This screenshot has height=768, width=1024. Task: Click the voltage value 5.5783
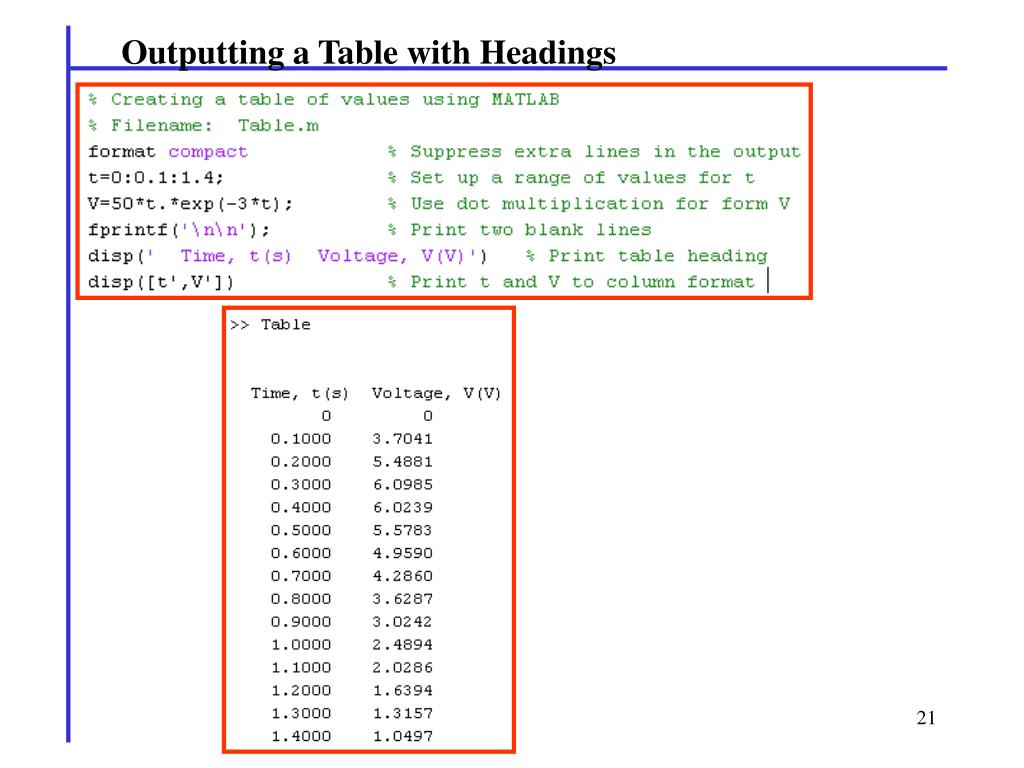[x=402, y=530]
